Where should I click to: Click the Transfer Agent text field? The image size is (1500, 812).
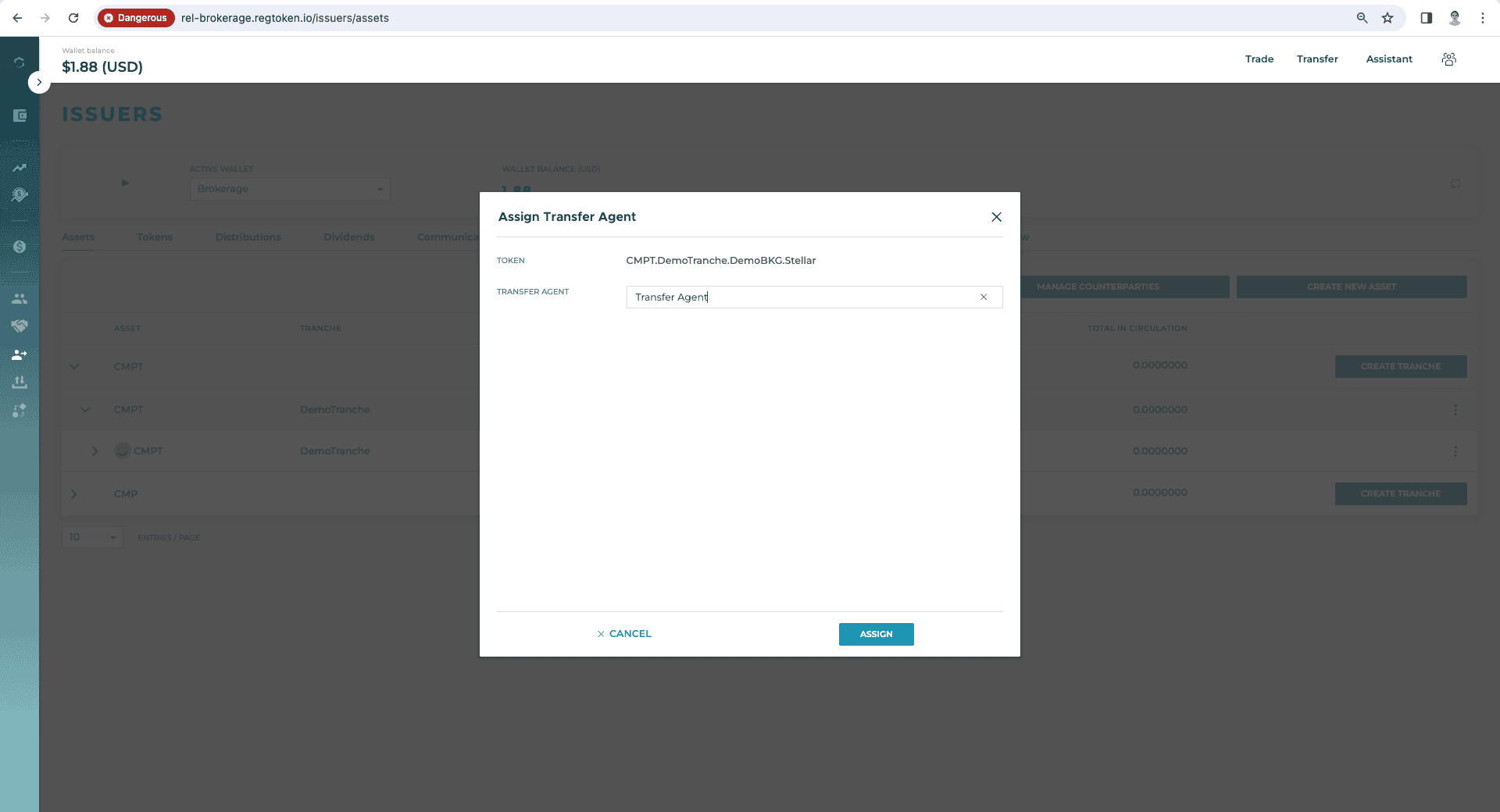click(814, 297)
